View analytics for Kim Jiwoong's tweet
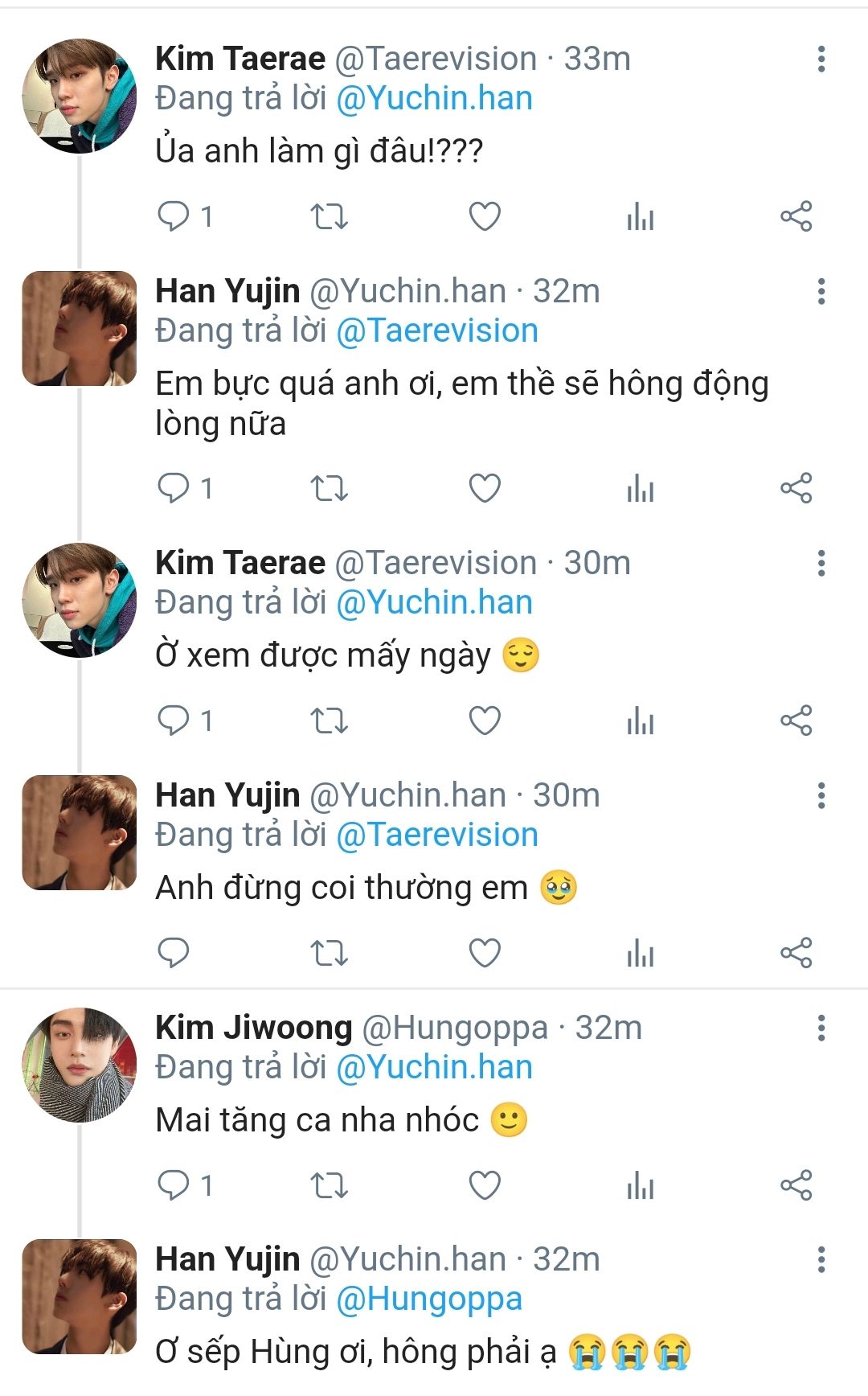This screenshot has height=1396, width=868. pyautogui.click(x=641, y=1185)
